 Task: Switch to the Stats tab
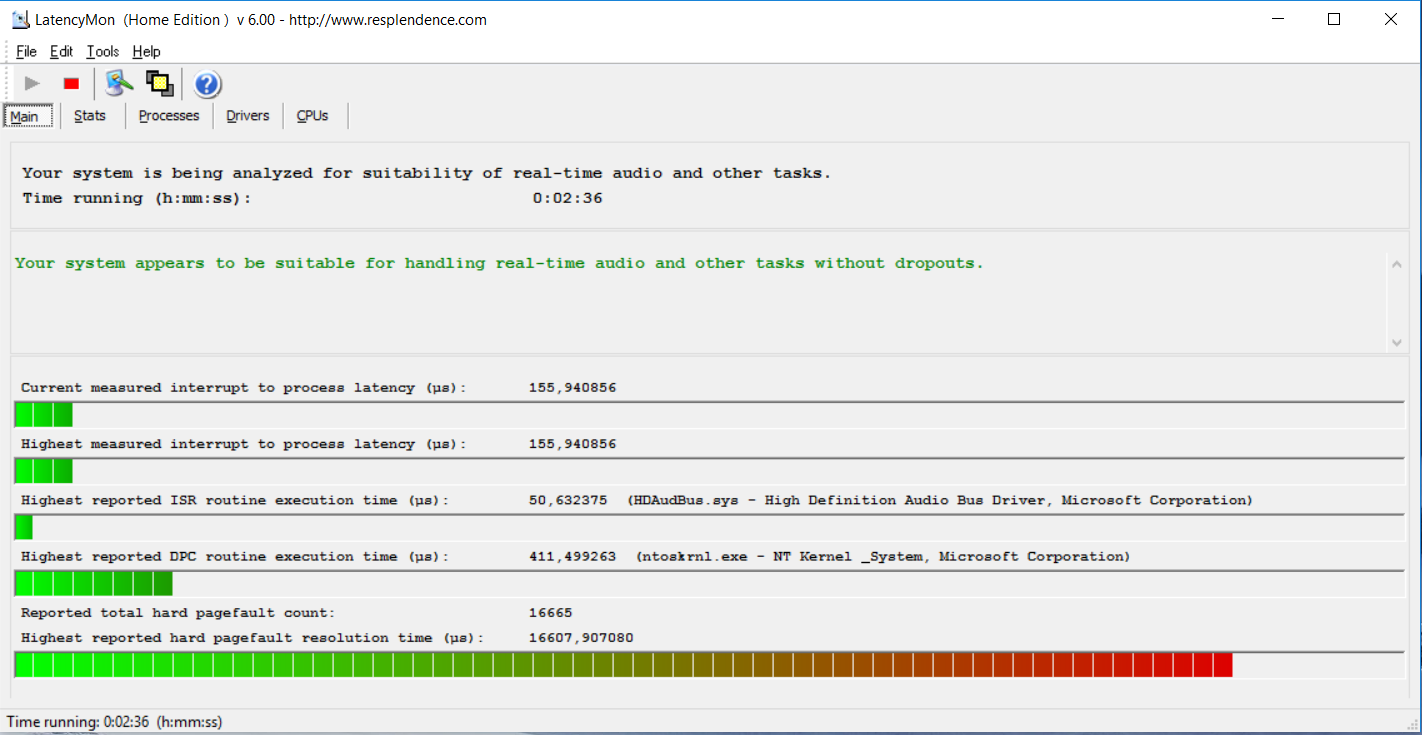(x=90, y=116)
